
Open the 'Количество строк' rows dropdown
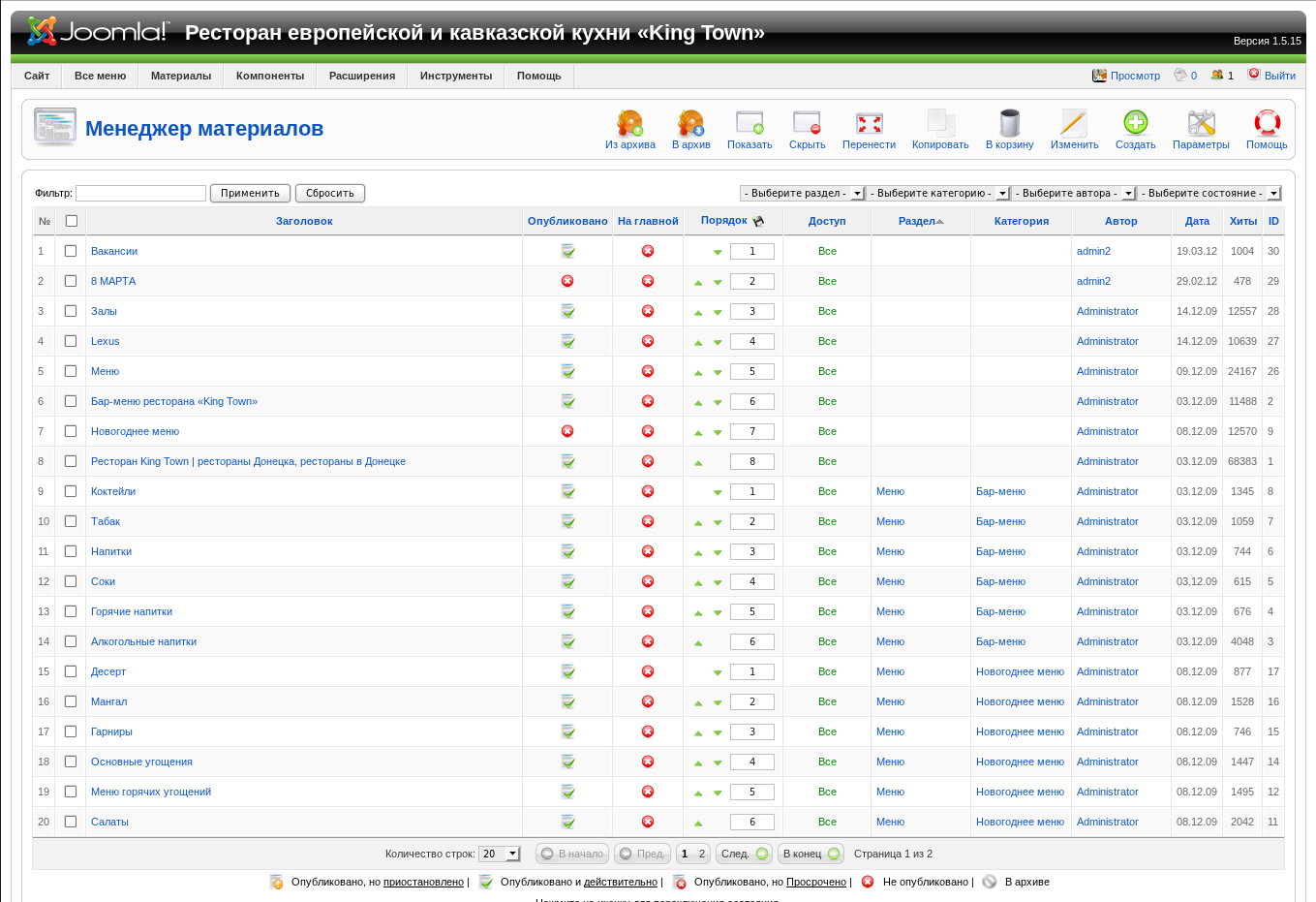(500, 854)
